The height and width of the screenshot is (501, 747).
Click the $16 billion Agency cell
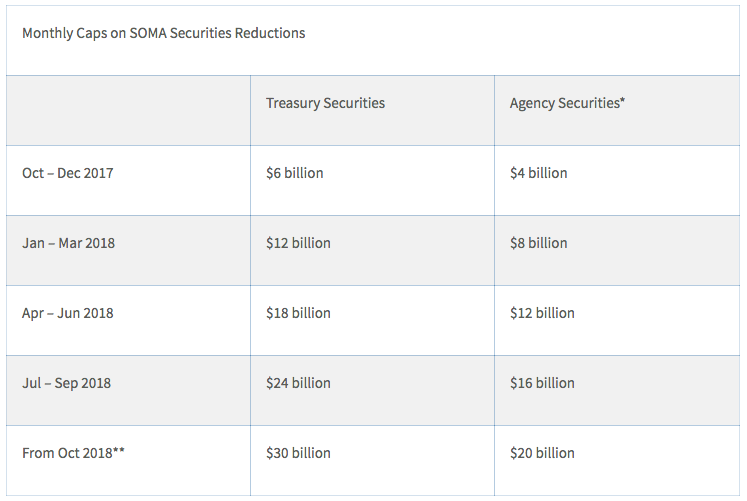point(542,383)
